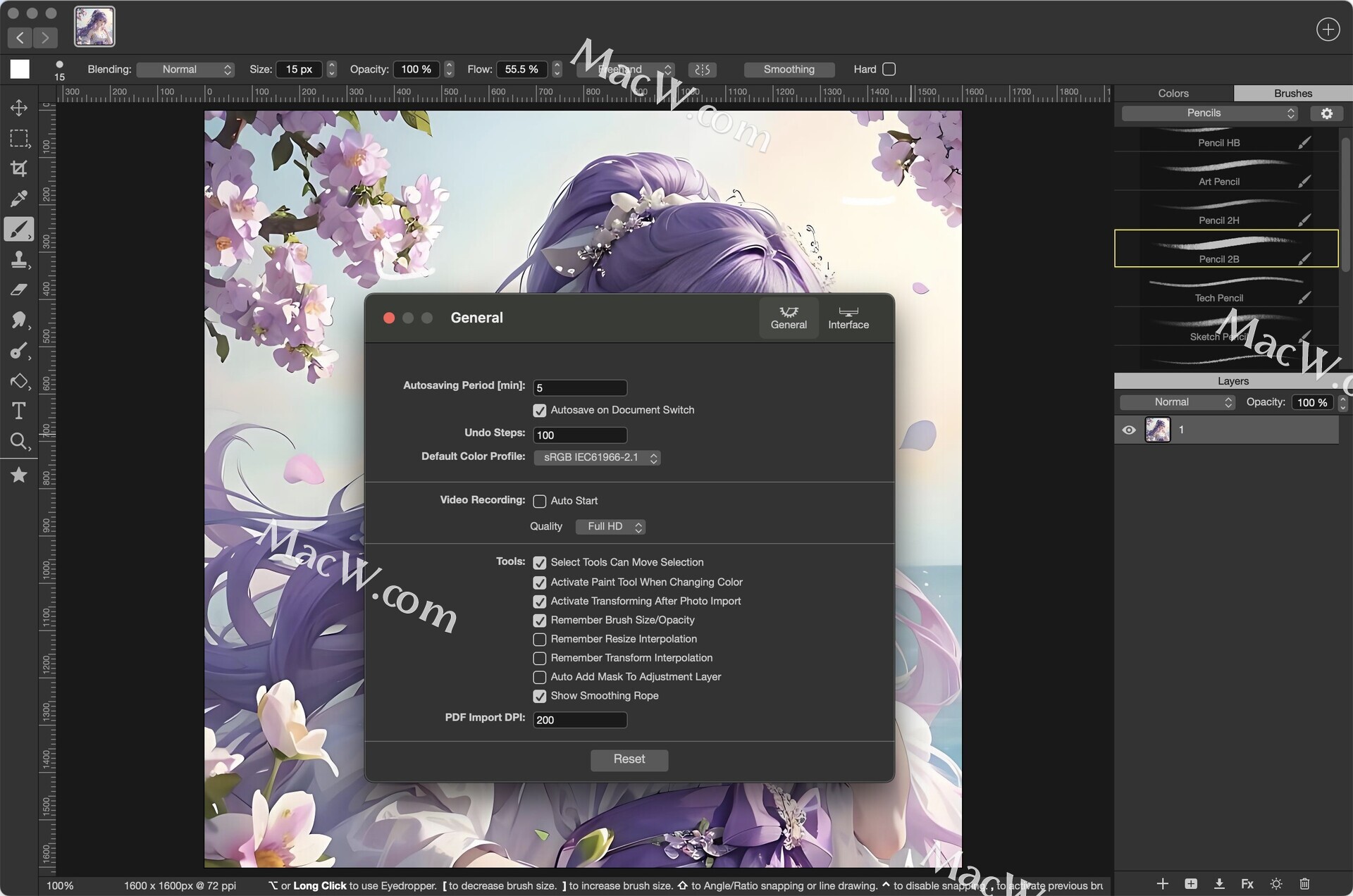Screen dimensions: 1353x896
Task: Open the Full HD quality dropdown
Action: (x=610, y=527)
